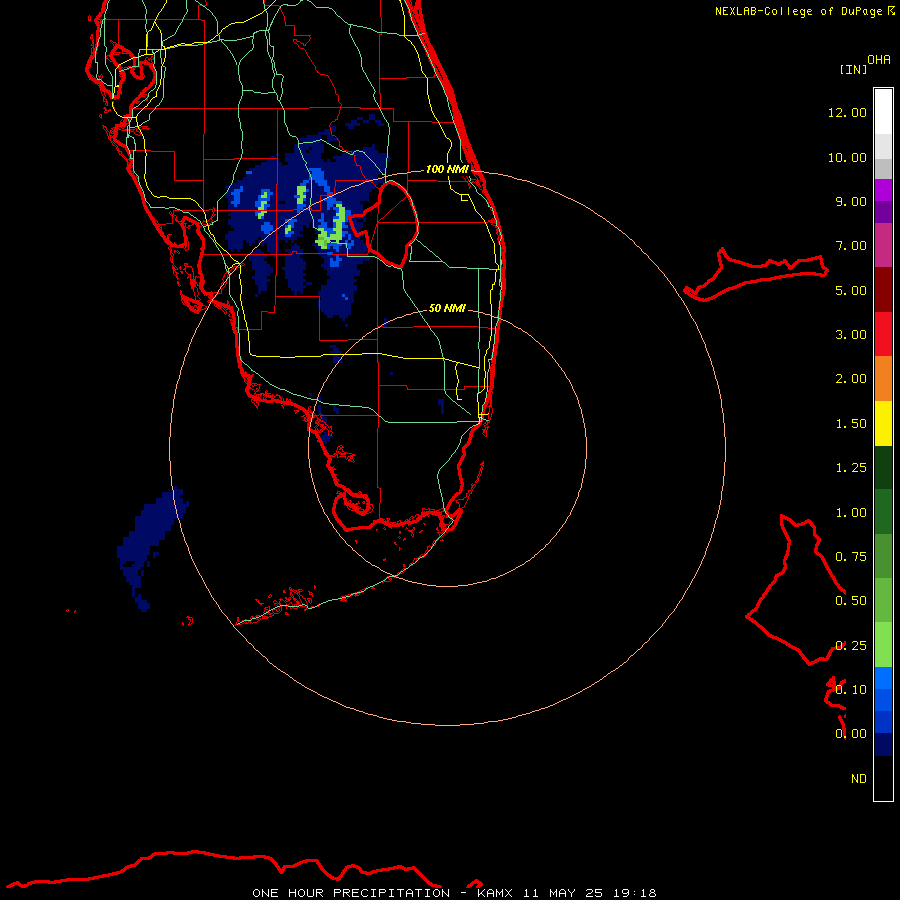Click the '3.00' legend value
900x900 pixels.
[x=851, y=335]
